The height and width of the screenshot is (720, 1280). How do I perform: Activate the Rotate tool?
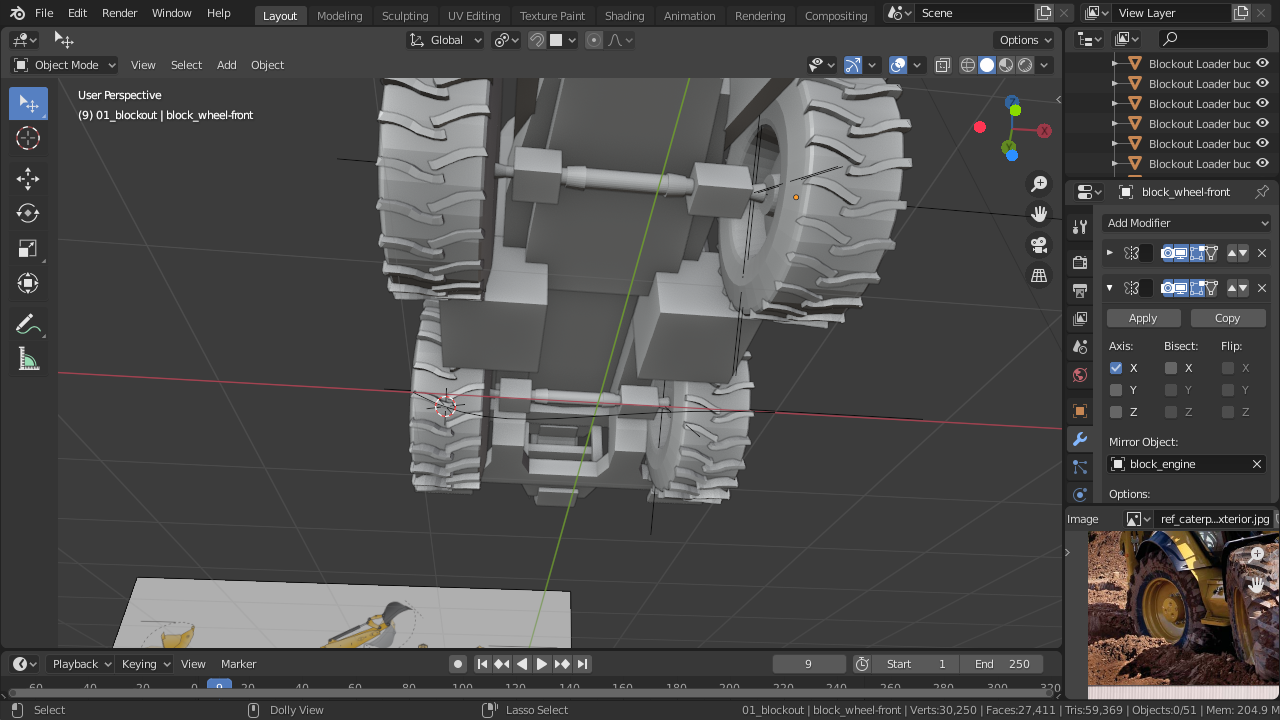point(28,213)
